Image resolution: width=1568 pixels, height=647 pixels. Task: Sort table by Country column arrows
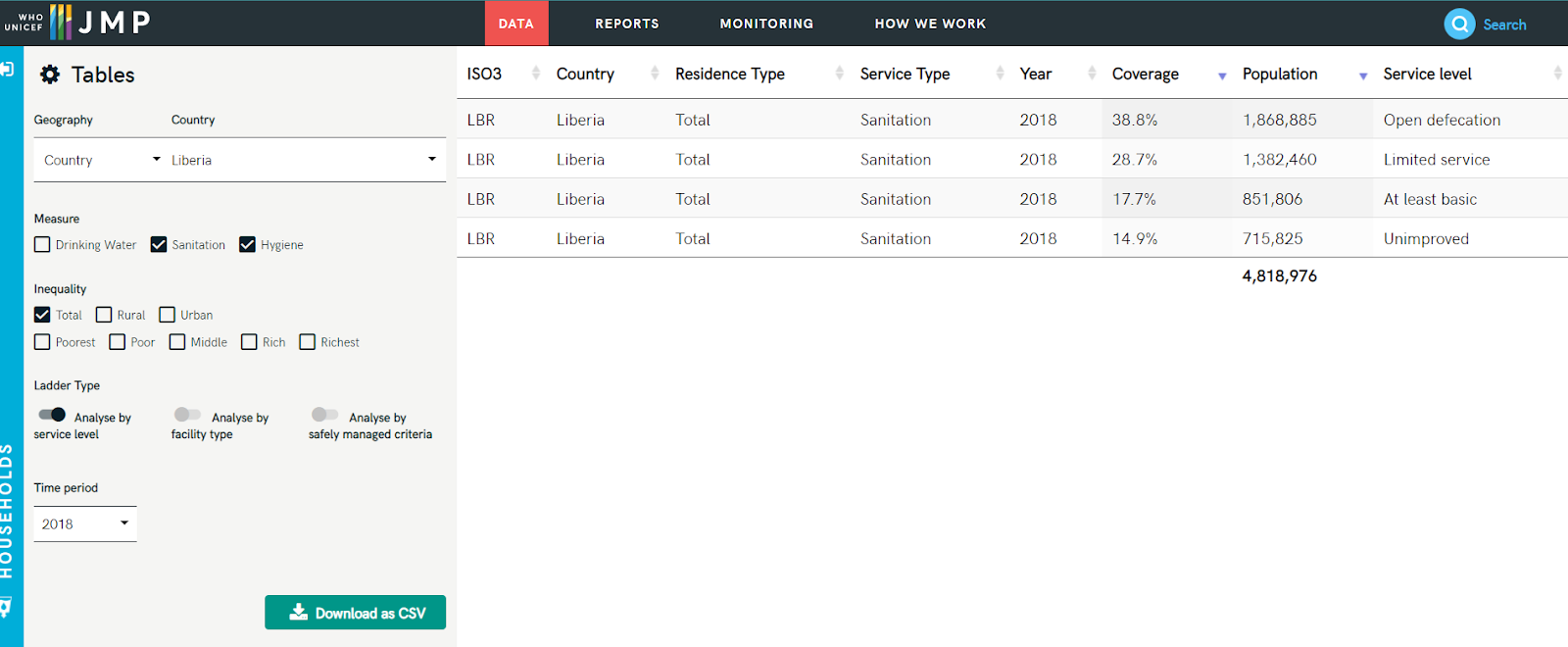[655, 74]
